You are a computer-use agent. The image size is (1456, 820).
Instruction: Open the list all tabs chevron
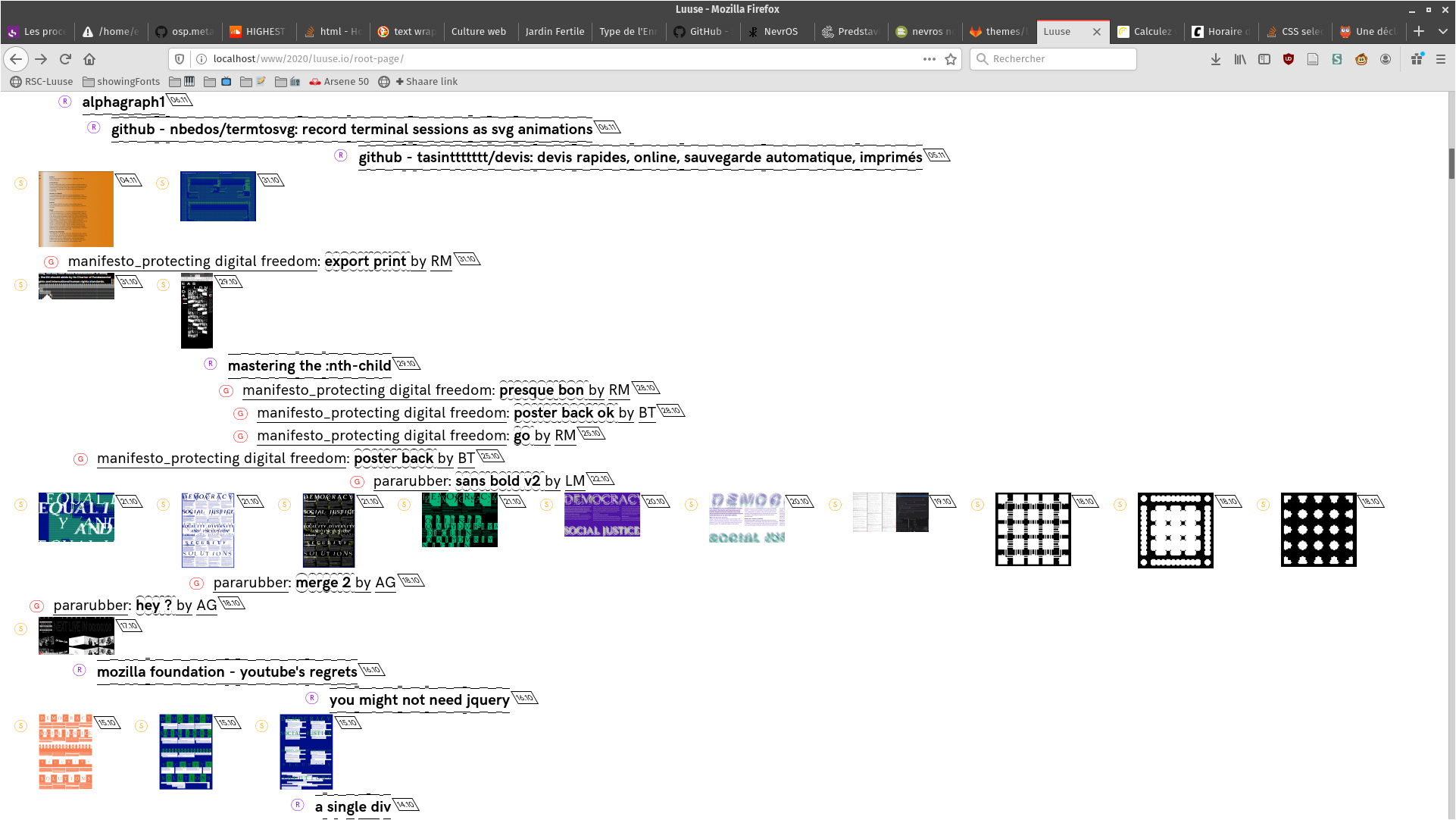click(x=1442, y=31)
